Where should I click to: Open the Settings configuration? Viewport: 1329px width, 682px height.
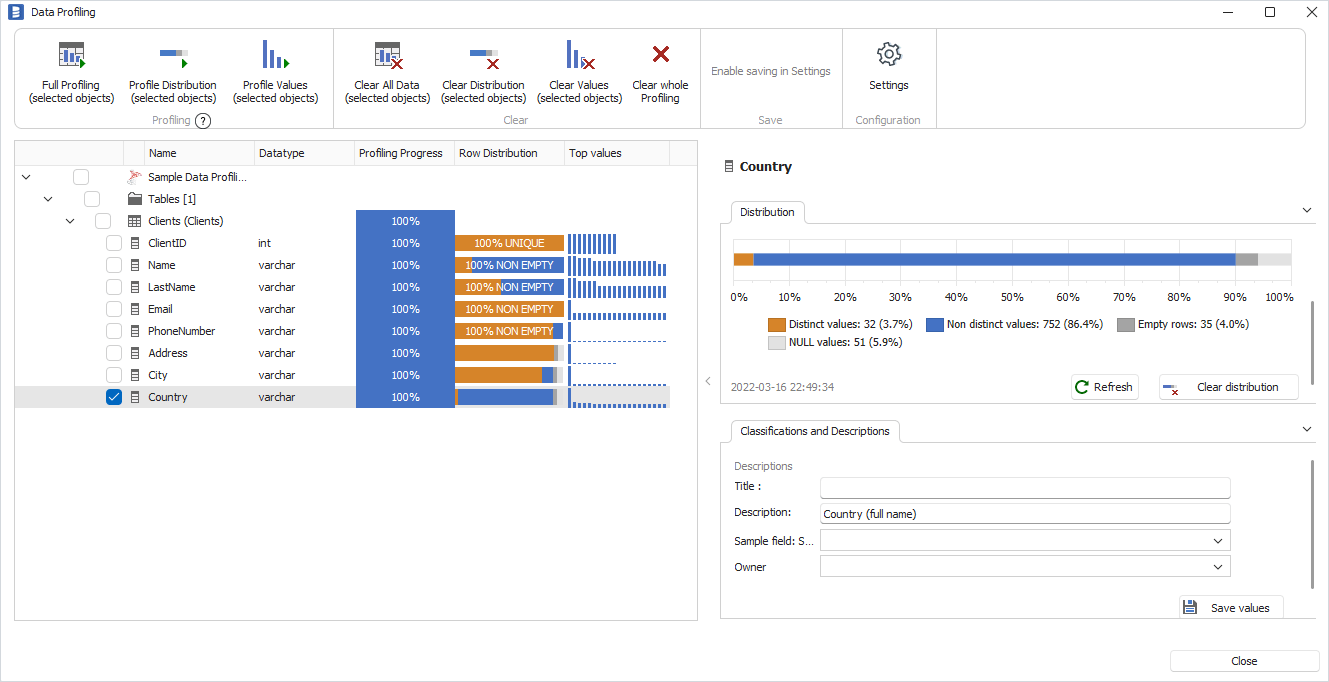[x=888, y=70]
